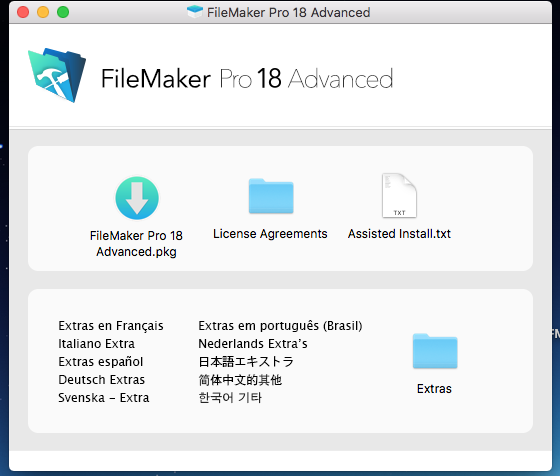The height and width of the screenshot is (476, 560).
Task: Click the 'Svenska – Extra' text
Action: 104,397
